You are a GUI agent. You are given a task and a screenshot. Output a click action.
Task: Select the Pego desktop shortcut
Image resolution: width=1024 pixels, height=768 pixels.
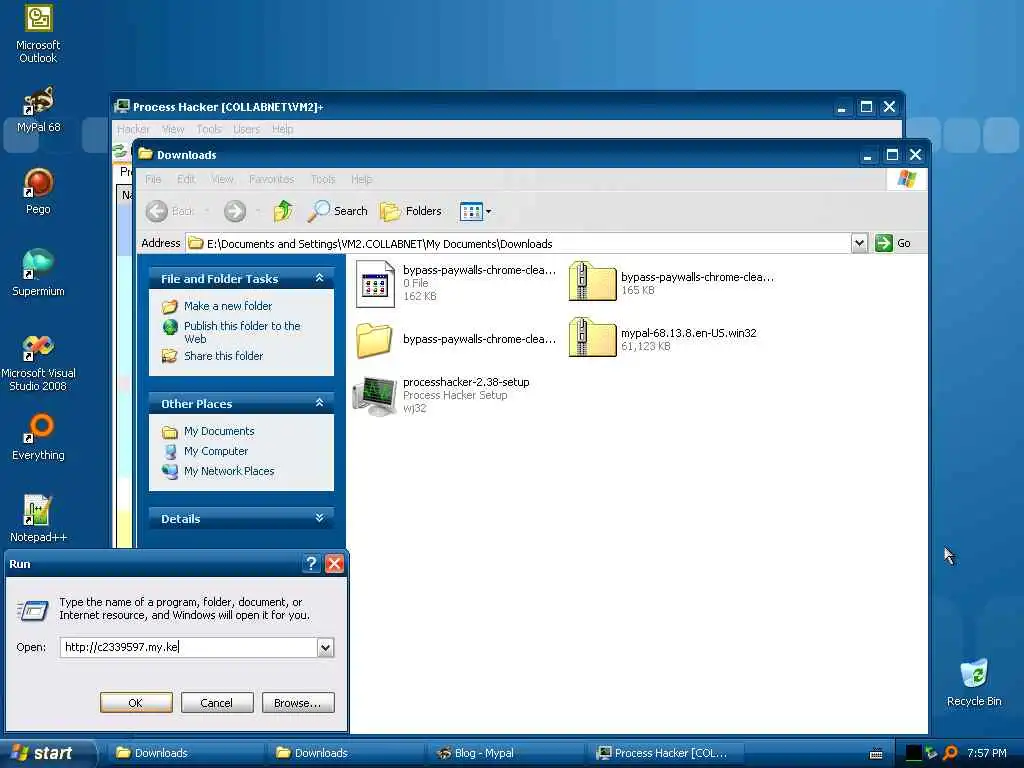point(38,191)
